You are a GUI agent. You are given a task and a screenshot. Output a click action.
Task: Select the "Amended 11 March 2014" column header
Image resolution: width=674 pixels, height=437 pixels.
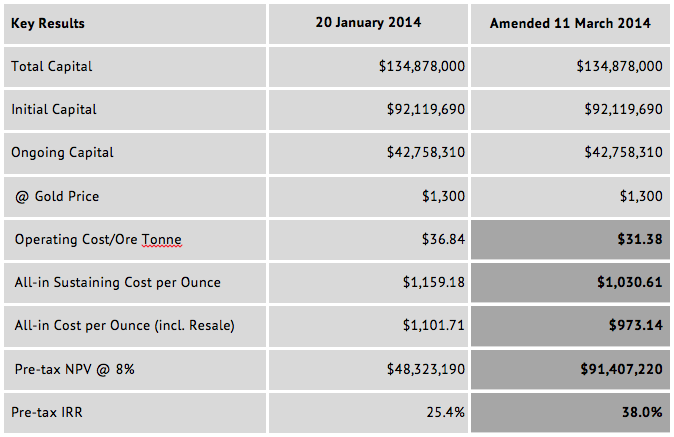(570, 23)
